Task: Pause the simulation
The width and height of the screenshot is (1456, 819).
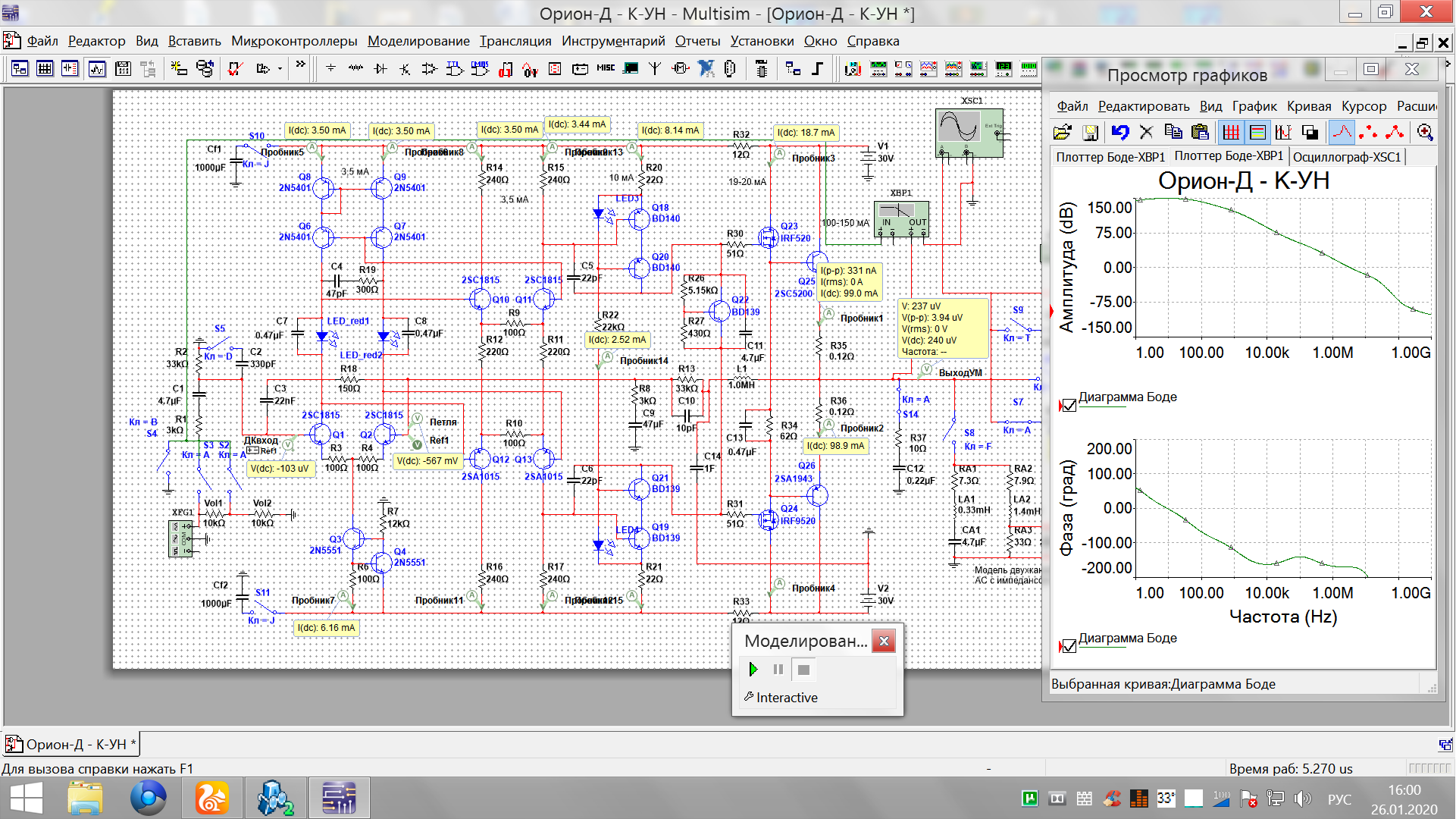Action: [778, 670]
